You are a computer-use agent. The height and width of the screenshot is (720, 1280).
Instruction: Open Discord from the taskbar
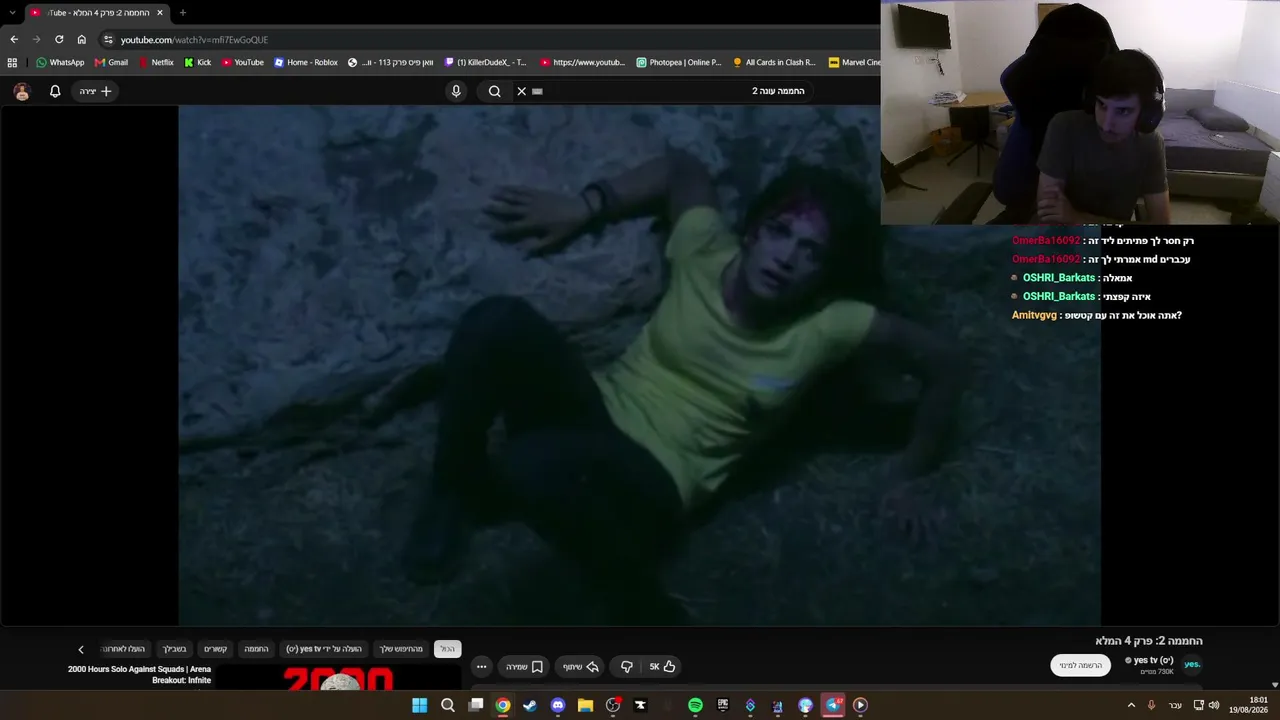point(558,705)
